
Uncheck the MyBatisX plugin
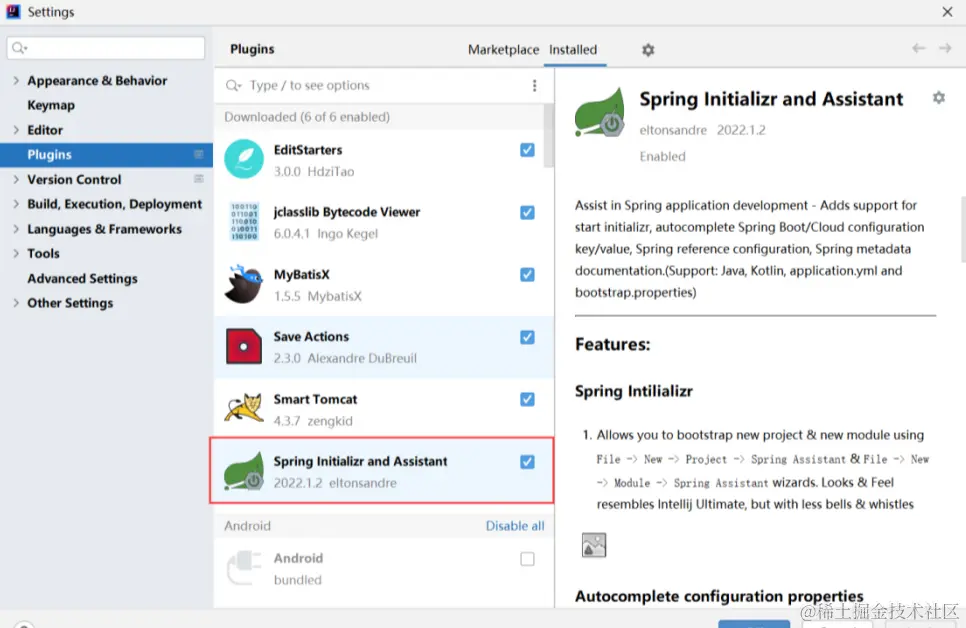[527, 275]
